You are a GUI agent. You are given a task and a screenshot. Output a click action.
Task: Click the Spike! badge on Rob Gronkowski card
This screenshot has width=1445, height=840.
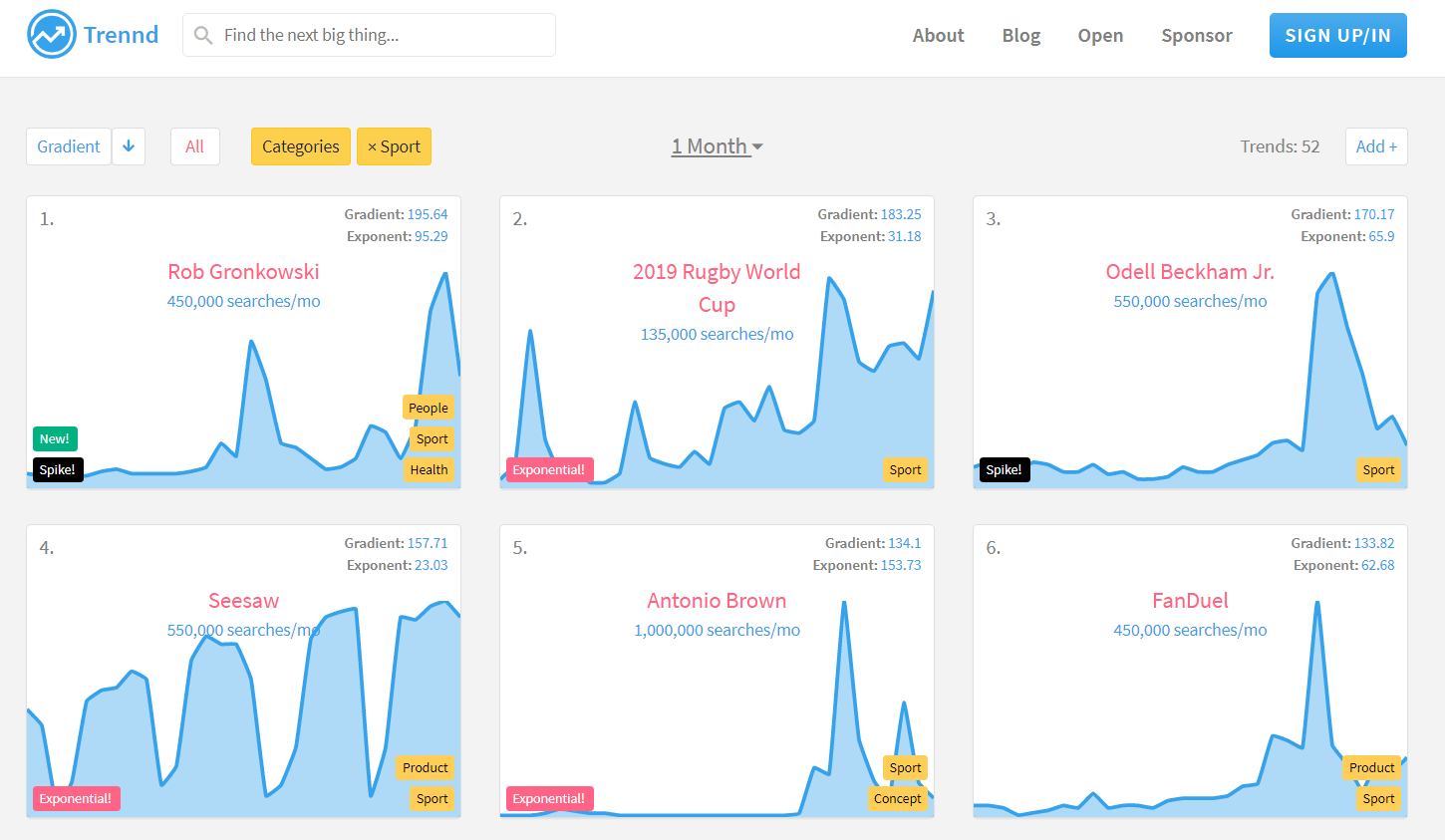[x=58, y=470]
